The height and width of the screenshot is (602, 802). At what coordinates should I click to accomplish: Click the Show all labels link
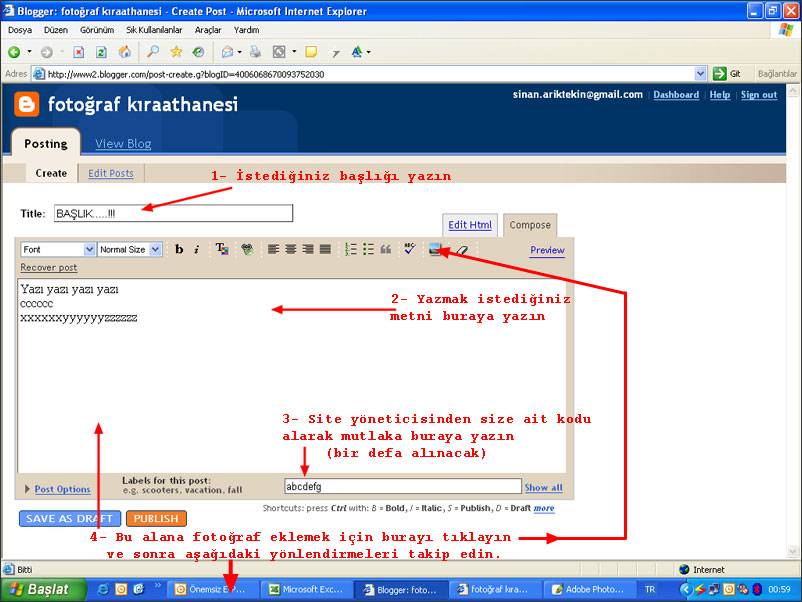543,487
